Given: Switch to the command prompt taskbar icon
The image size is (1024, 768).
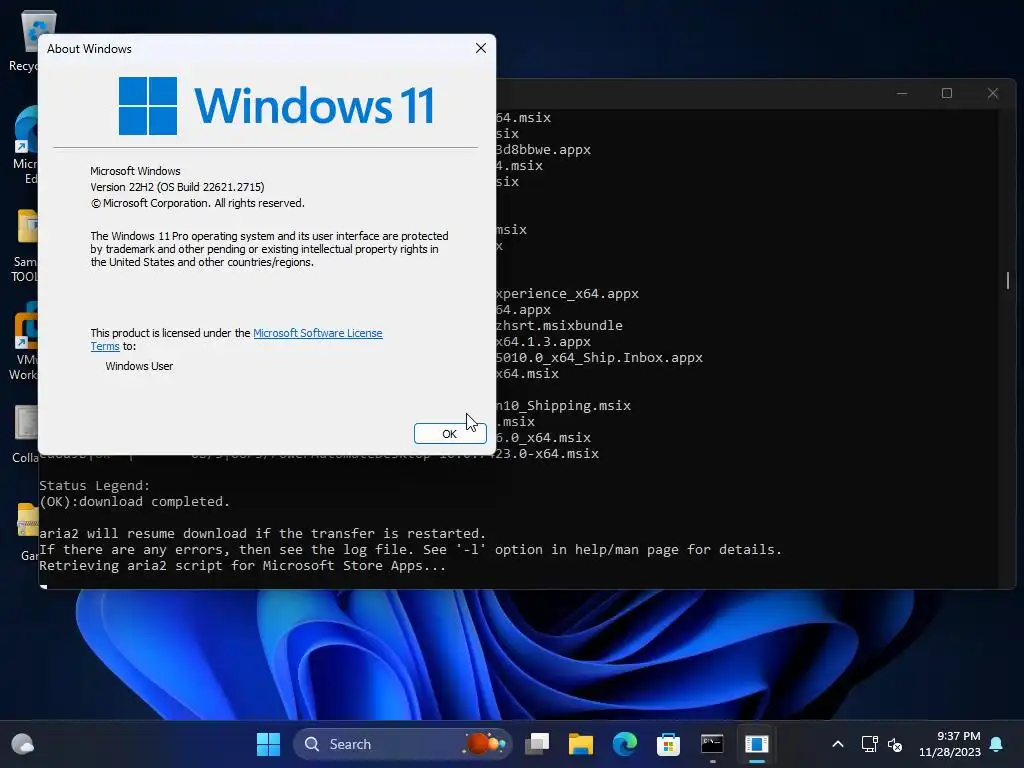Looking at the screenshot, I should [x=712, y=744].
